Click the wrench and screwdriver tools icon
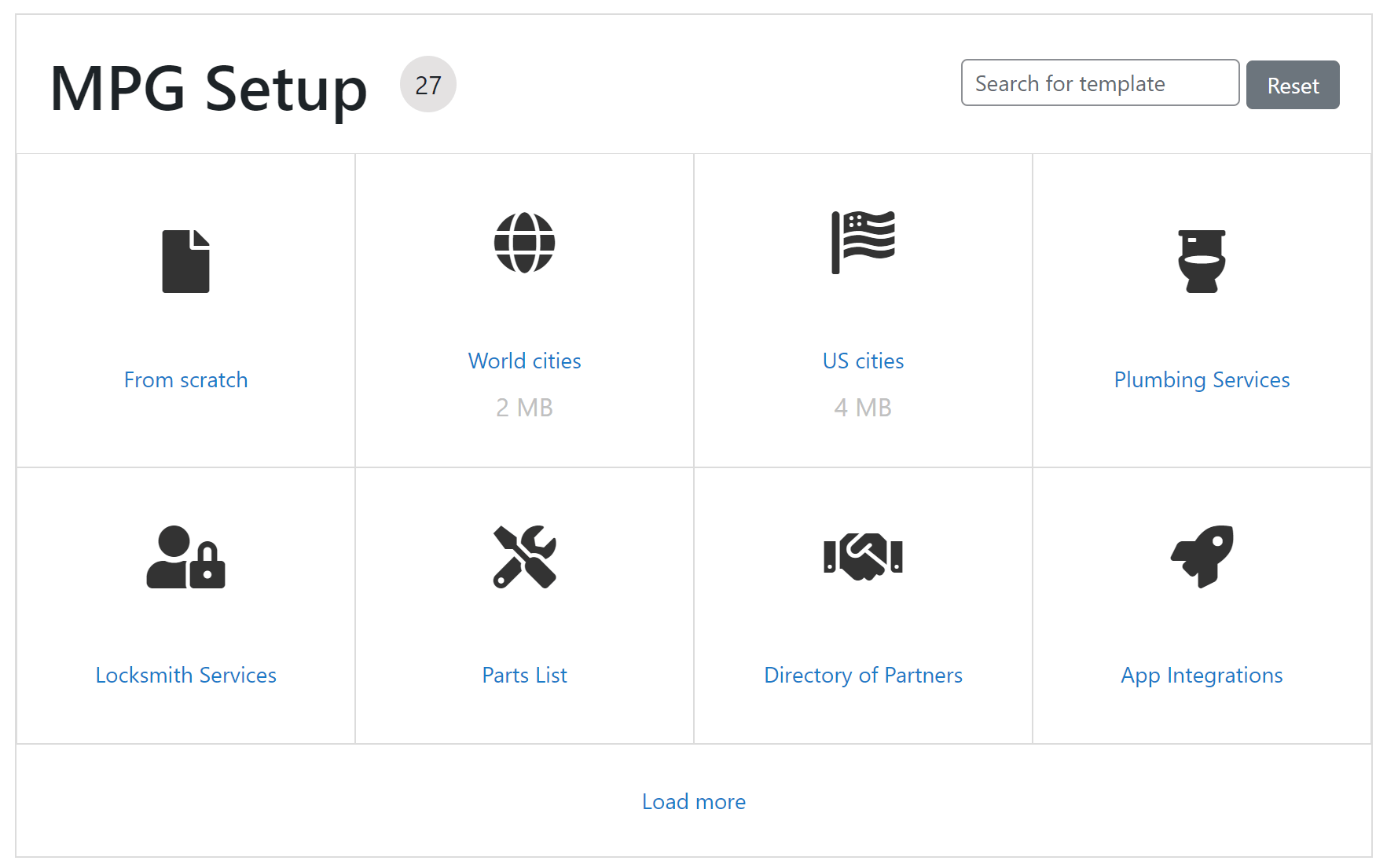Screen dimensions: 1387x868 524,557
